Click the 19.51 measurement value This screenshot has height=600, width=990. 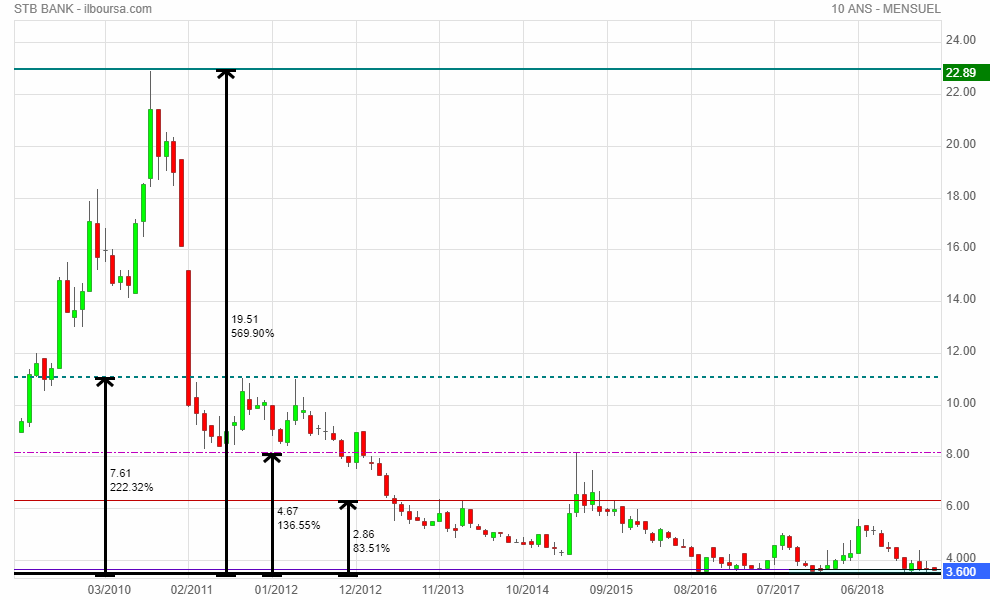244,320
